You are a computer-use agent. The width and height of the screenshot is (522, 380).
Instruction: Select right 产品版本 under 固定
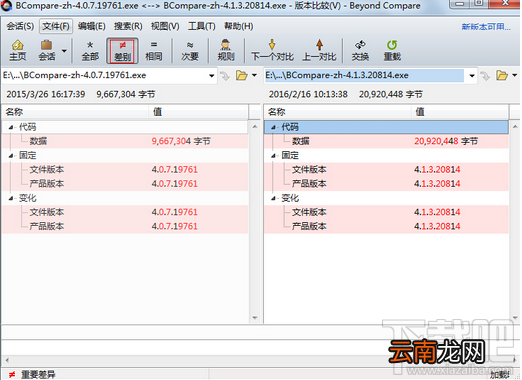point(386,184)
